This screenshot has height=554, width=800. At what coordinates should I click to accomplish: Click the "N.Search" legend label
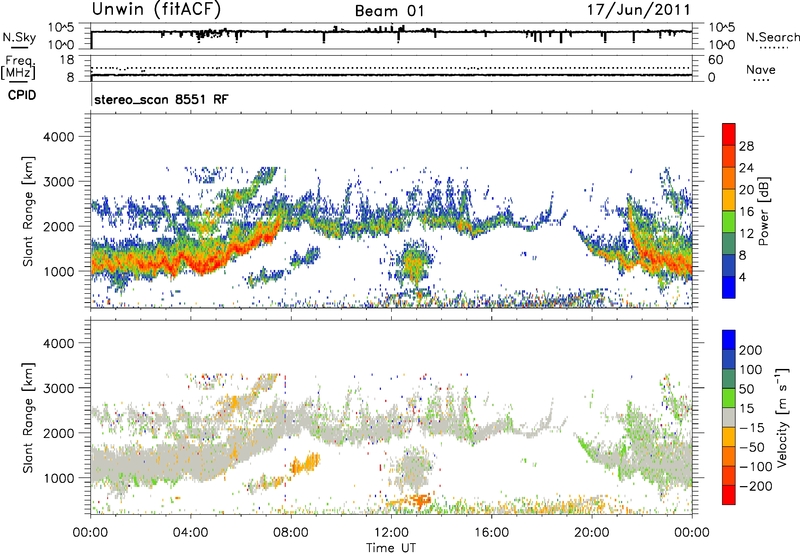click(x=772, y=37)
